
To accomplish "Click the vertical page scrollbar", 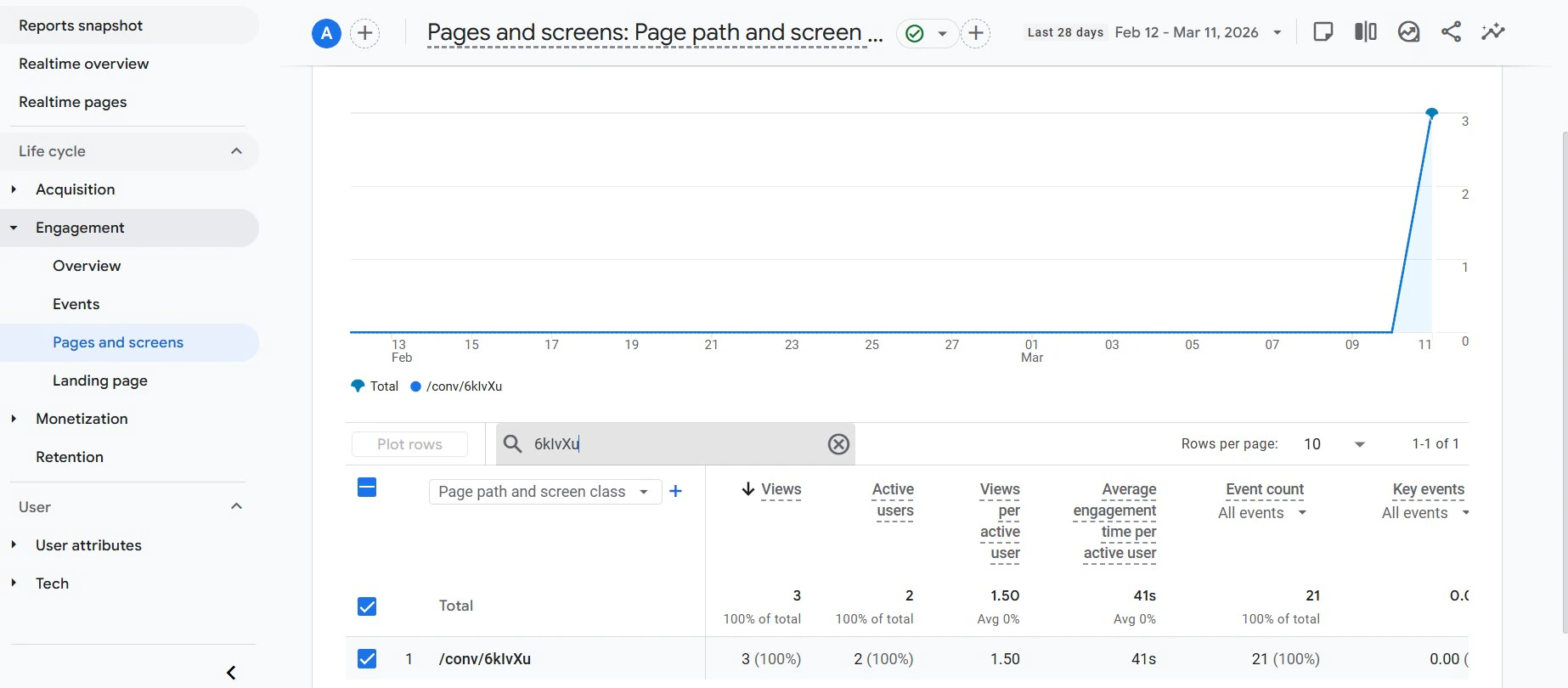I will tap(1565, 382).
